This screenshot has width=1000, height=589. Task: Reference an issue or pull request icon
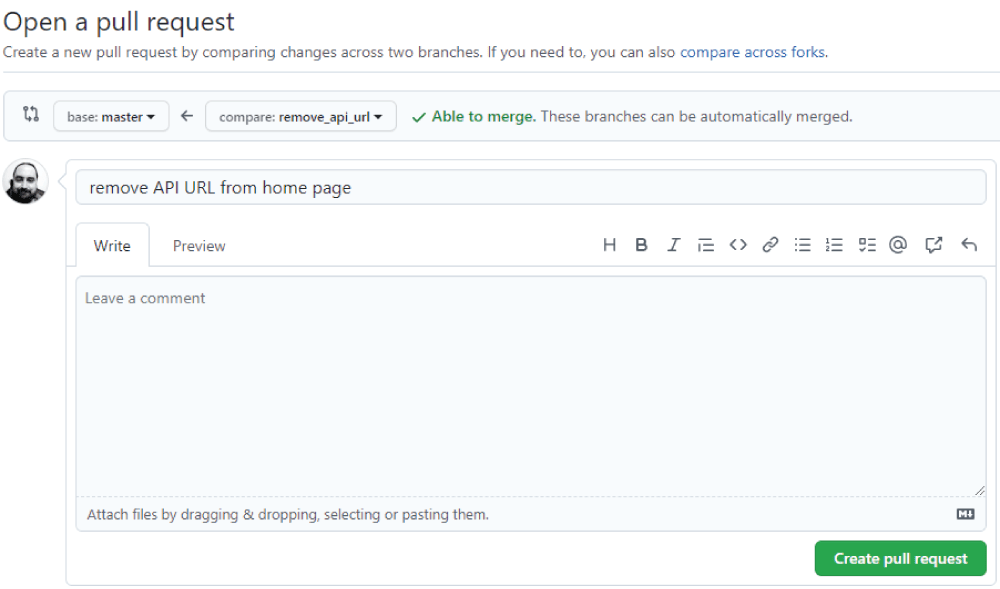pyautogui.click(x=934, y=245)
